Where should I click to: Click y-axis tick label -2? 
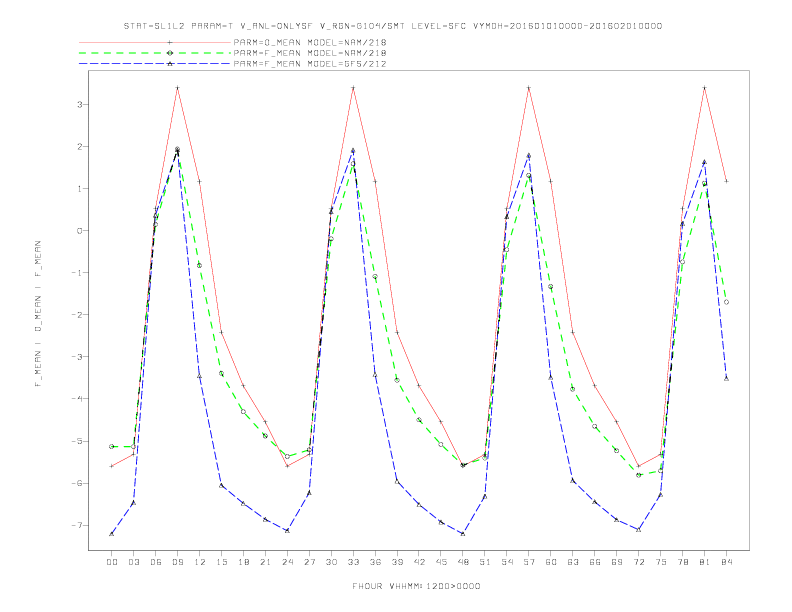76,315
